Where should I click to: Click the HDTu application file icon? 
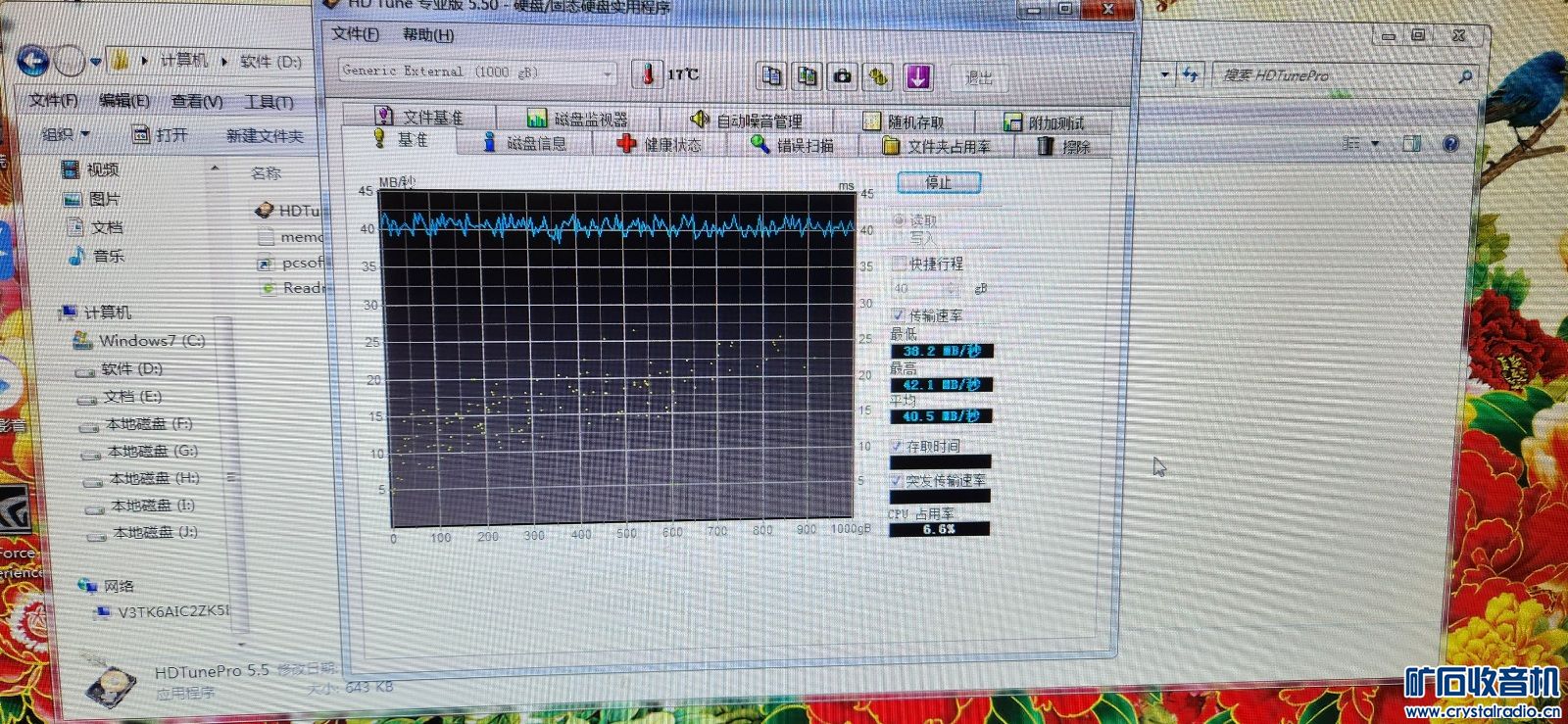[264, 211]
